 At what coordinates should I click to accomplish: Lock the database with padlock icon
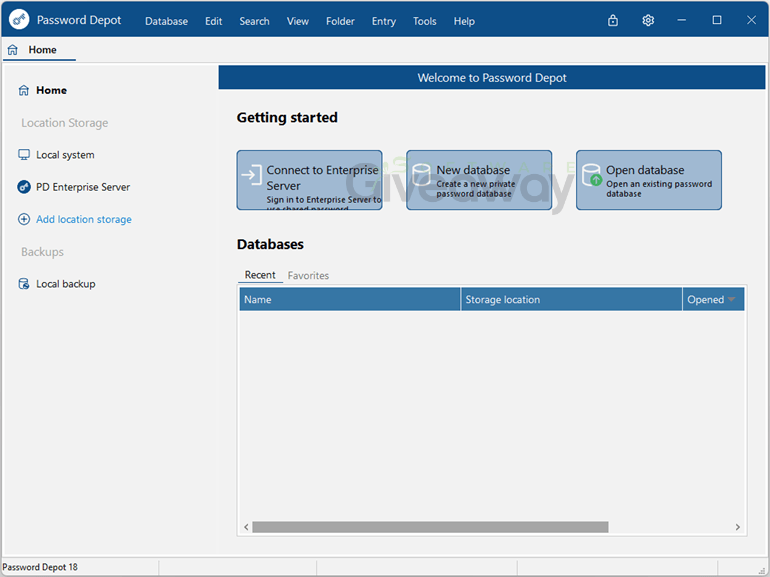613,20
